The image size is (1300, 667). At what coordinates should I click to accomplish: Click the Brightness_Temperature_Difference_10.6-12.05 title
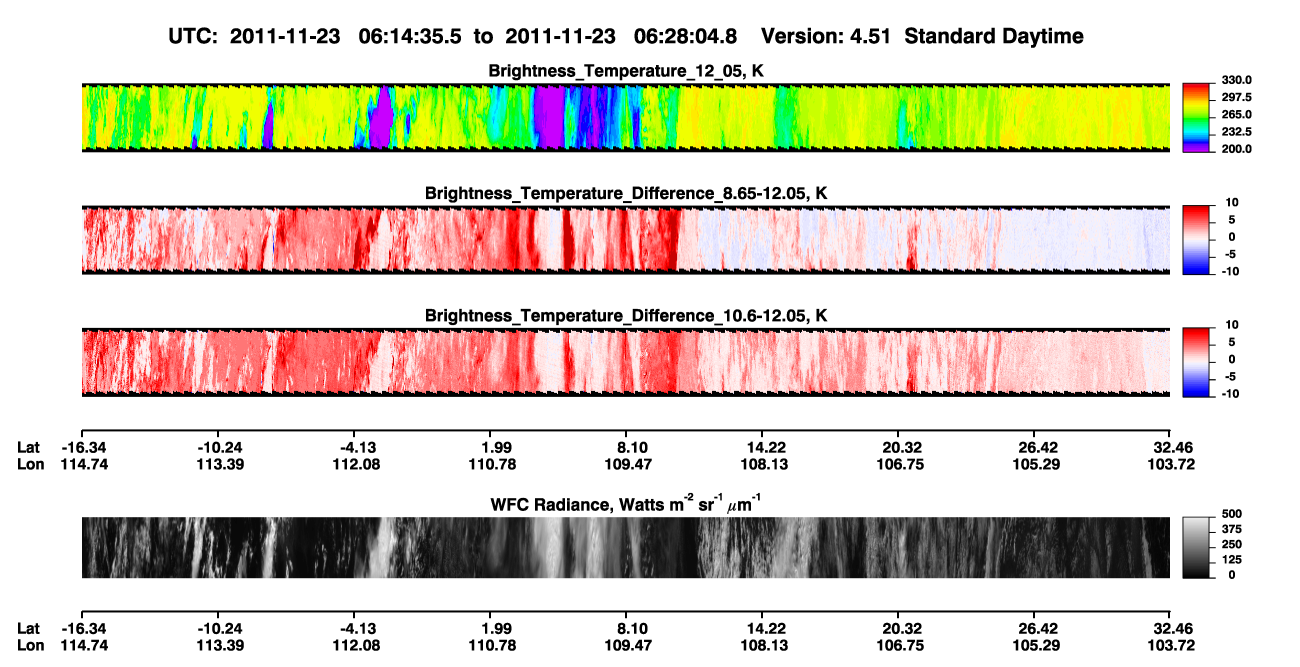[x=626, y=315]
